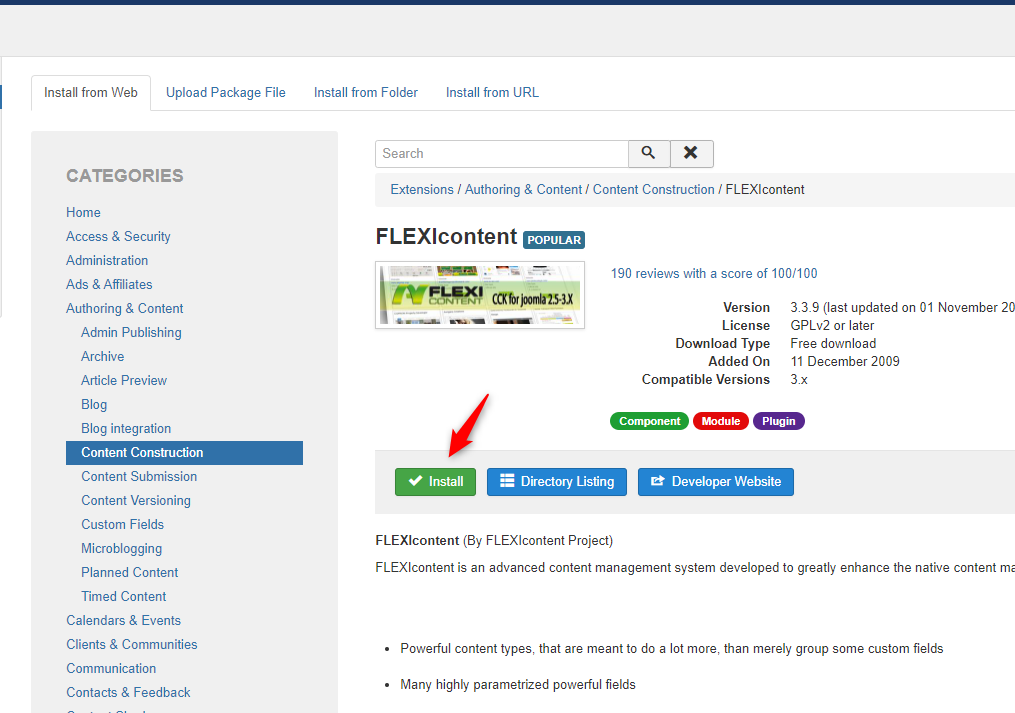
Task: Focus the Search text field
Action: click(x=502, y=153)
